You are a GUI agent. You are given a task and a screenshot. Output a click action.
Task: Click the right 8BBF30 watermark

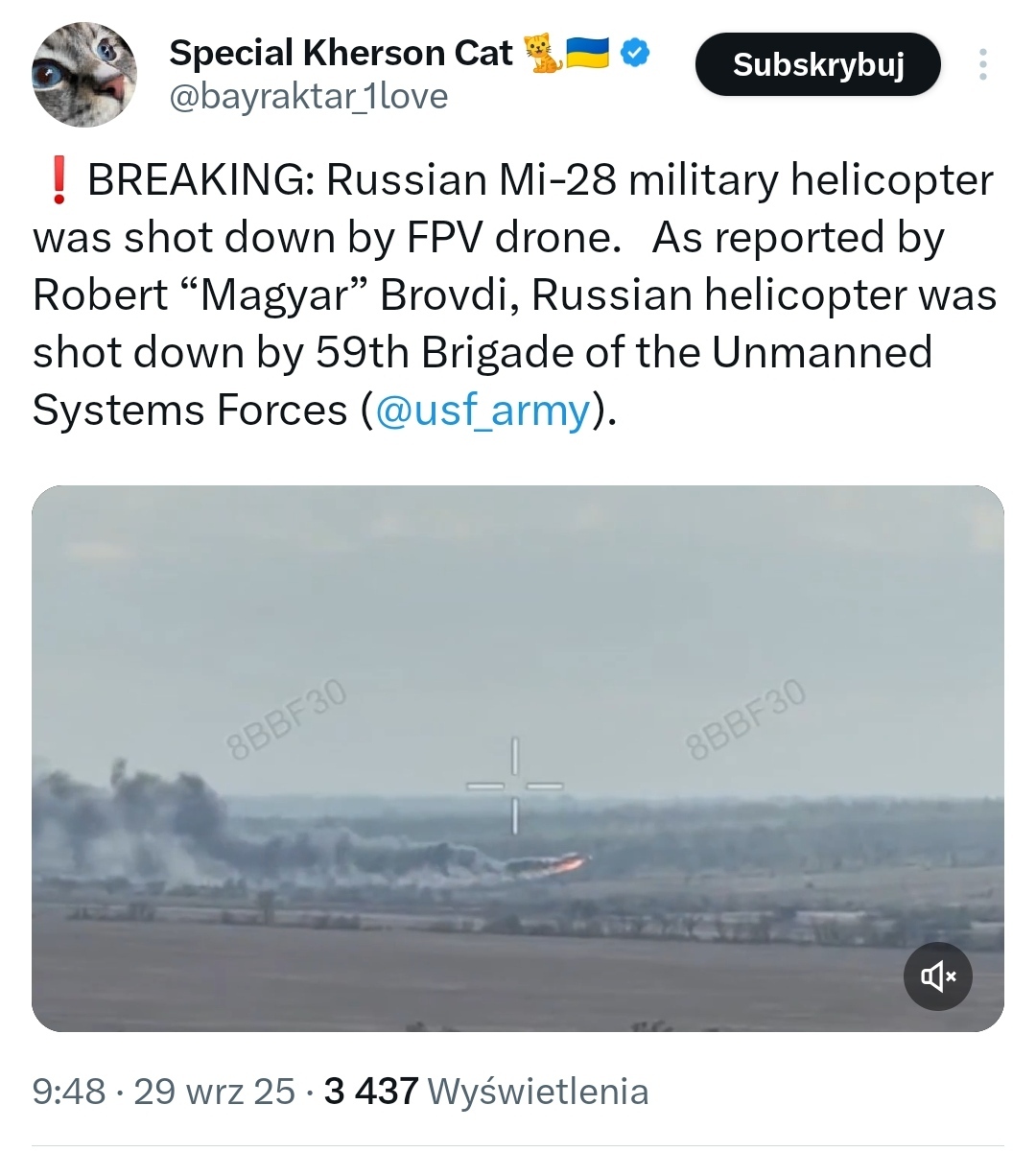pyautogui.click(x=747, y=720)
